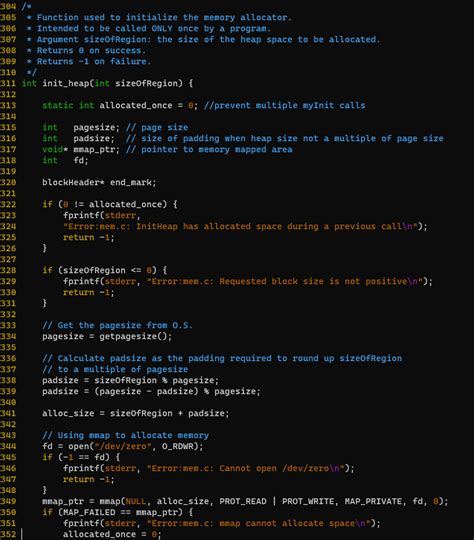Click 'MAP_FAILED' on line 350
The height and width of the screenshot is (540, 474).
coord(89,512)
